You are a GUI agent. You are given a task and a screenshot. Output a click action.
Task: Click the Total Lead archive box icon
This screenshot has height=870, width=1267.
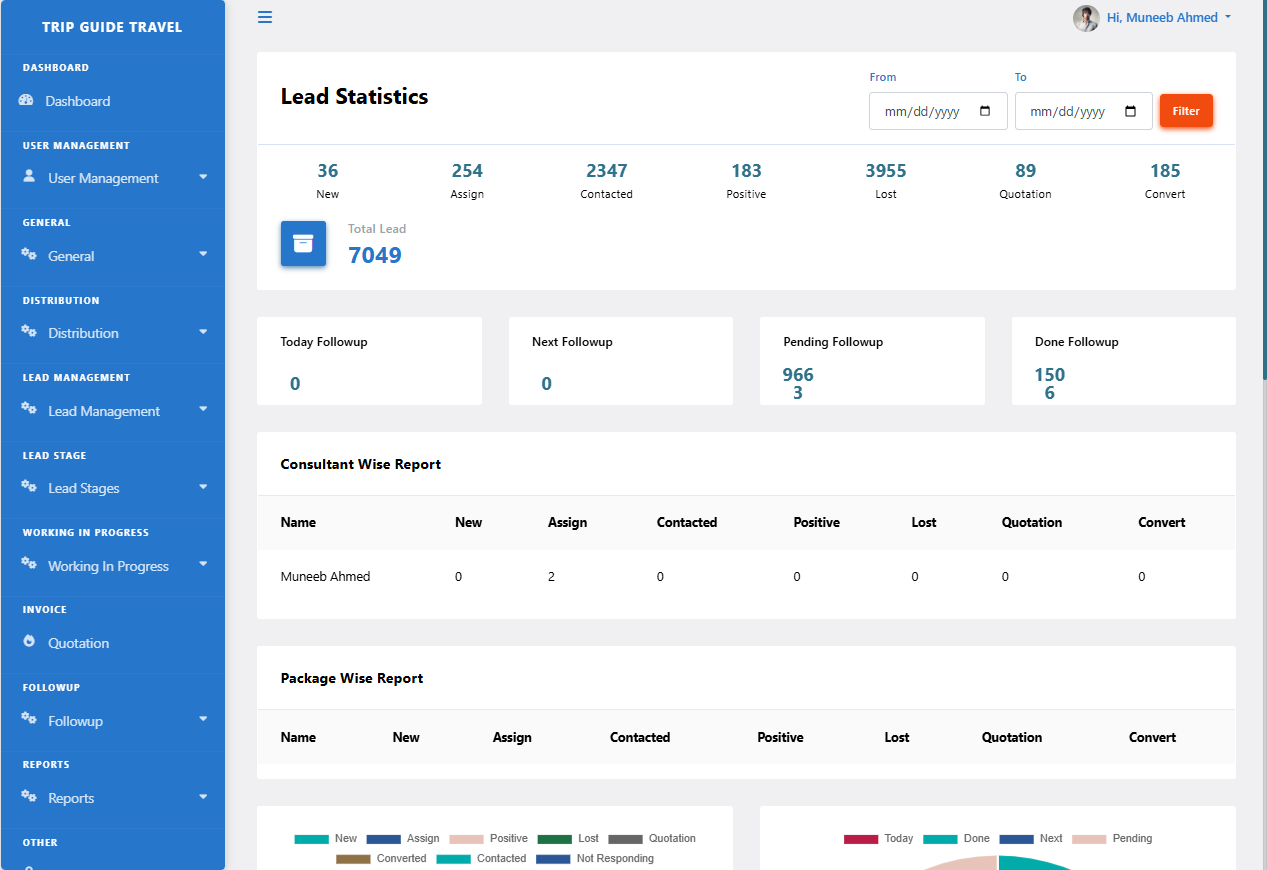click(x=303, y=243)
